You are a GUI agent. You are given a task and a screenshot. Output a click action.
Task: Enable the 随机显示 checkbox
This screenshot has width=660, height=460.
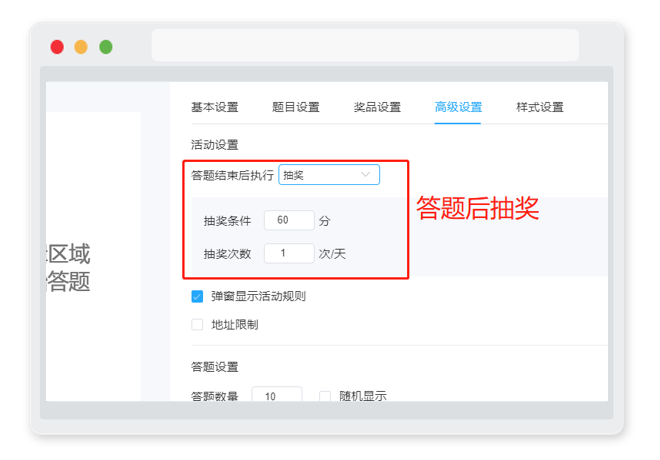pos(325,396)
